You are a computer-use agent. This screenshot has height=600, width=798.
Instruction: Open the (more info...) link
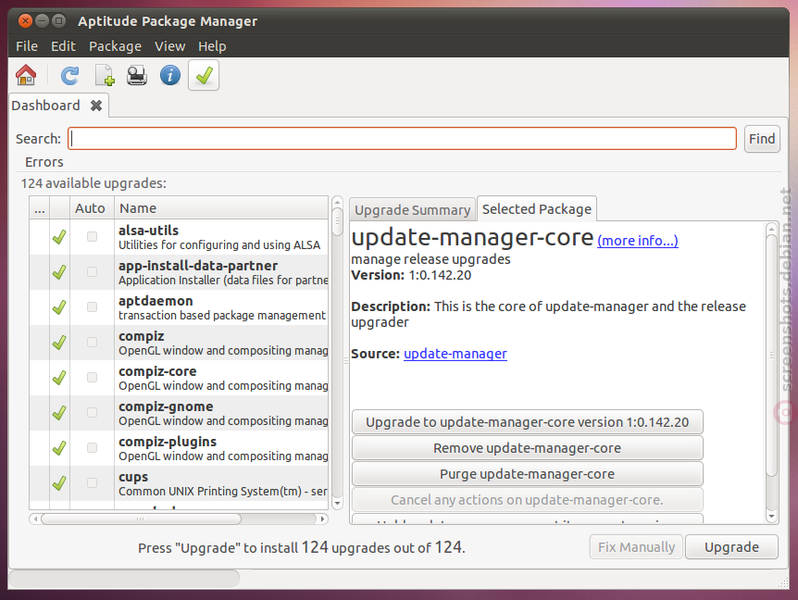click(638, 240)
